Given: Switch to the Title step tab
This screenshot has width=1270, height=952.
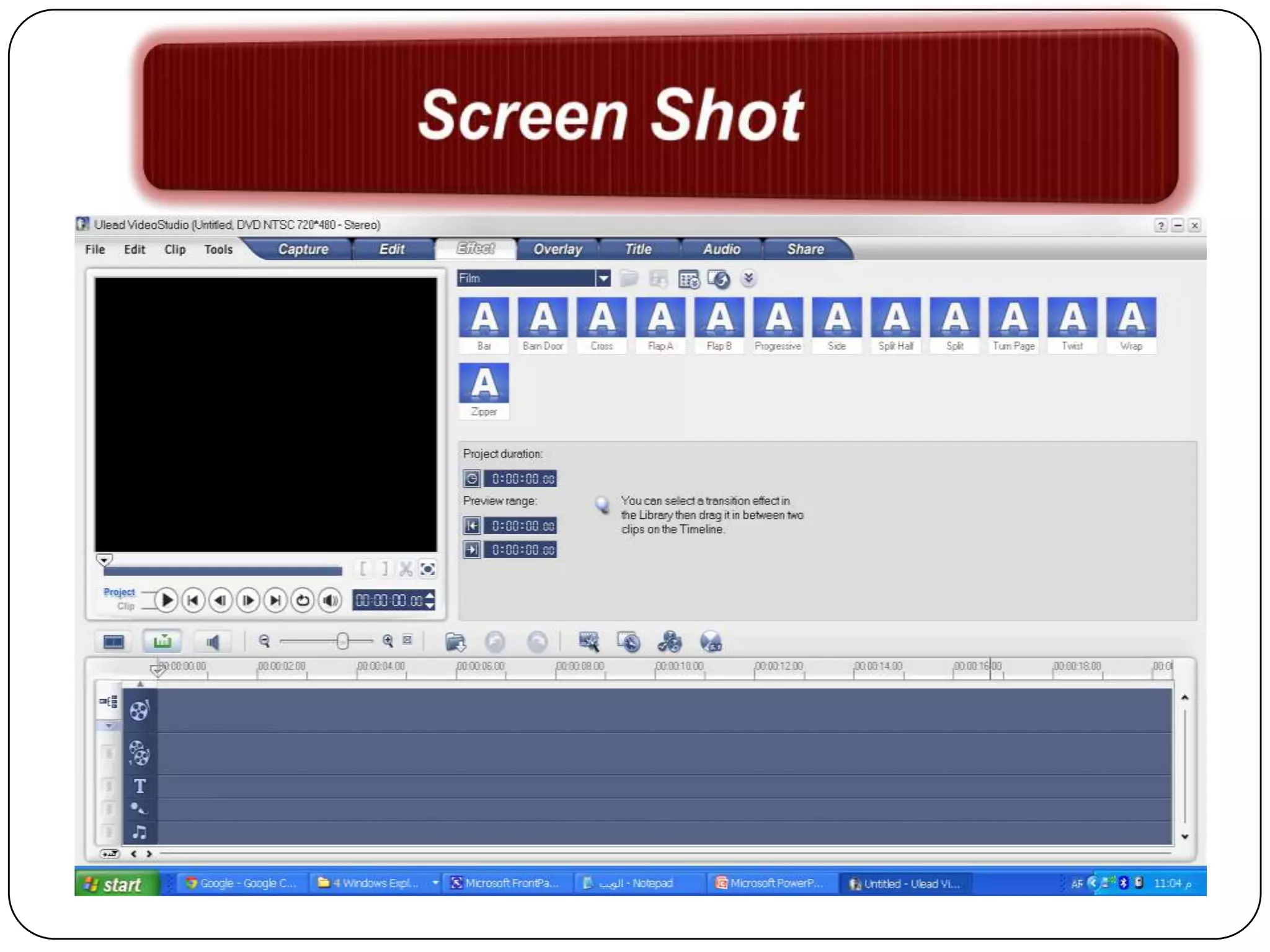Looking at the screenshot, I should tap(638, 249).
